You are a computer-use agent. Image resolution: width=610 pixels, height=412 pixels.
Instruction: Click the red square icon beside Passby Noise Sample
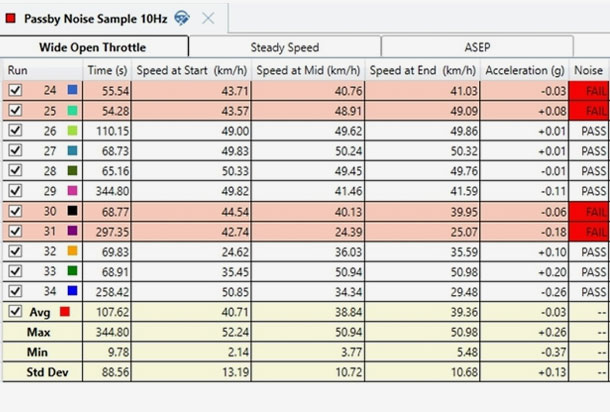(12, 19)
